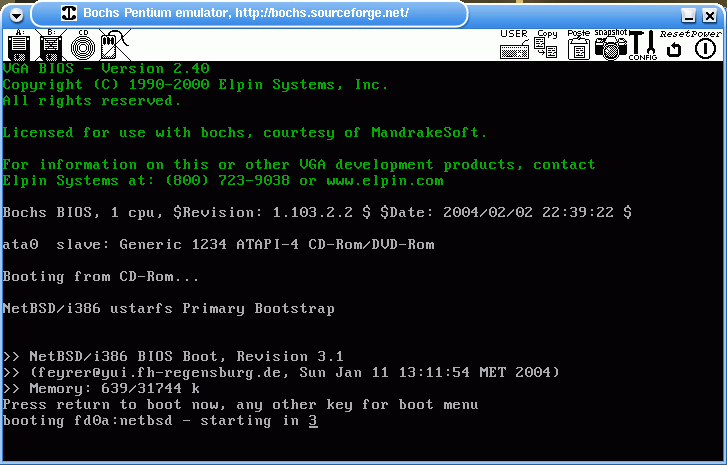Hit the Reset icon in the toolbar
727x465 pixels.
coord(673,46)
